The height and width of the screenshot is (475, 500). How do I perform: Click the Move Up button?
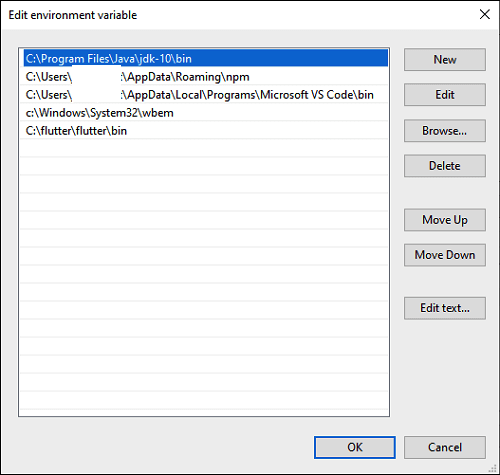point(445,220)
